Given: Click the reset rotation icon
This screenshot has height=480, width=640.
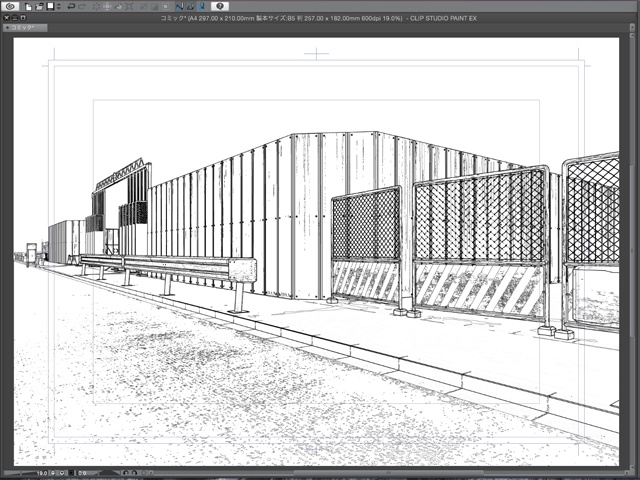Looking at the screenshot, I should (144, 473).
